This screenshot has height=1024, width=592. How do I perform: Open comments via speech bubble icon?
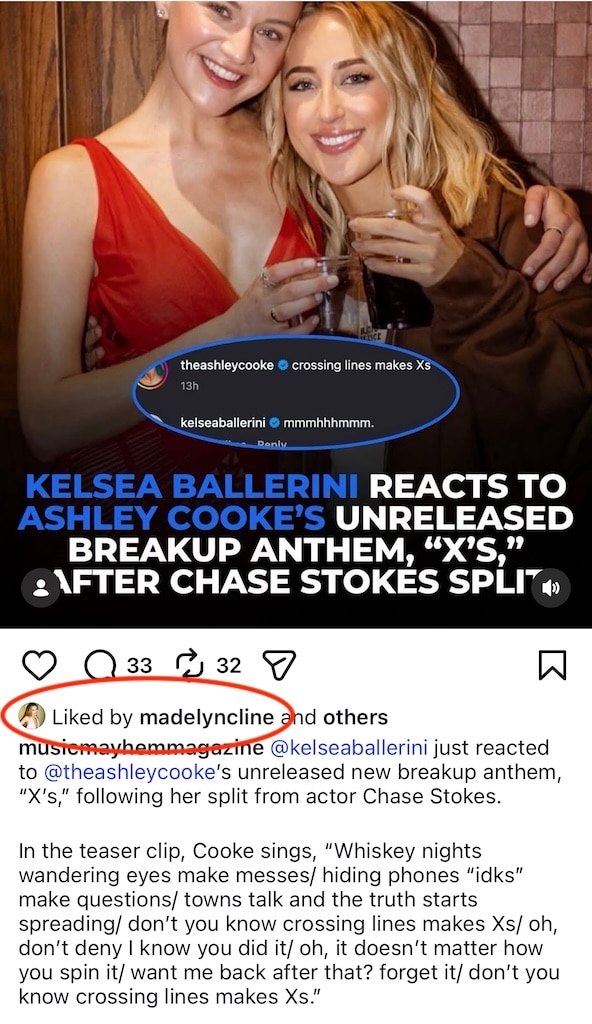101,665
